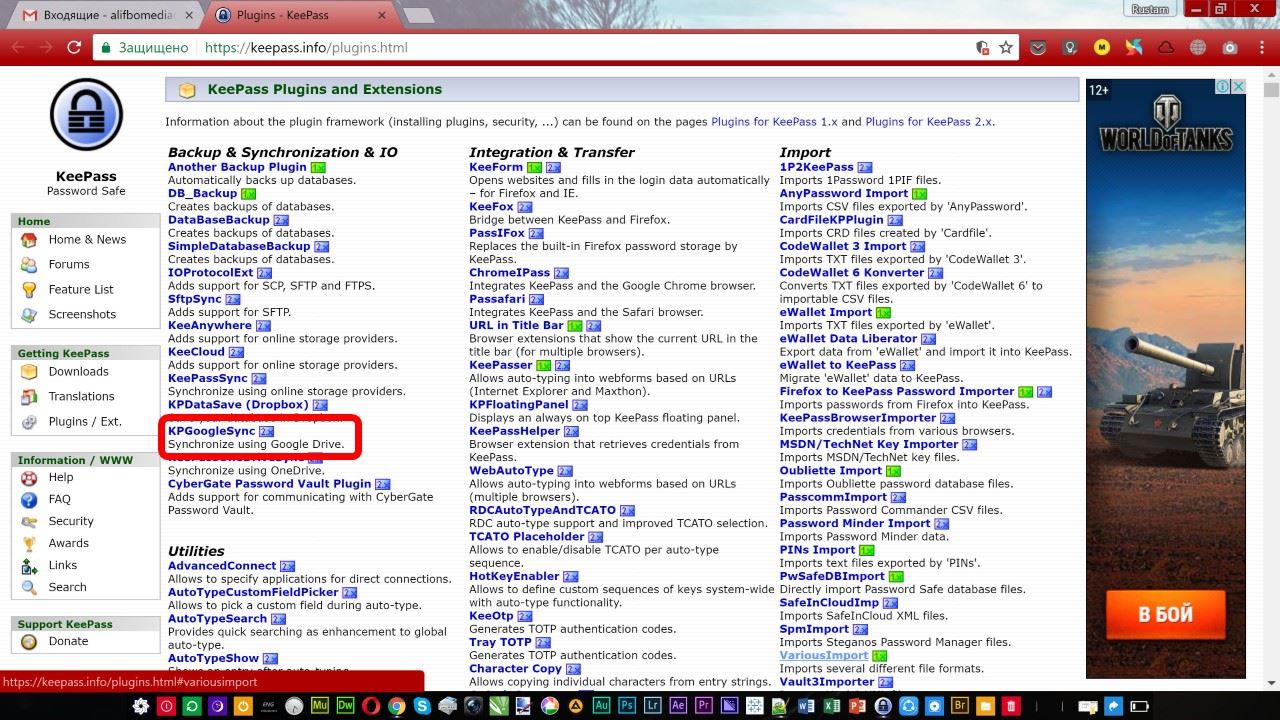Click the vertical page scrollbar
This screenshot has height=720, width=1280.
click(x=1271, y=380)
